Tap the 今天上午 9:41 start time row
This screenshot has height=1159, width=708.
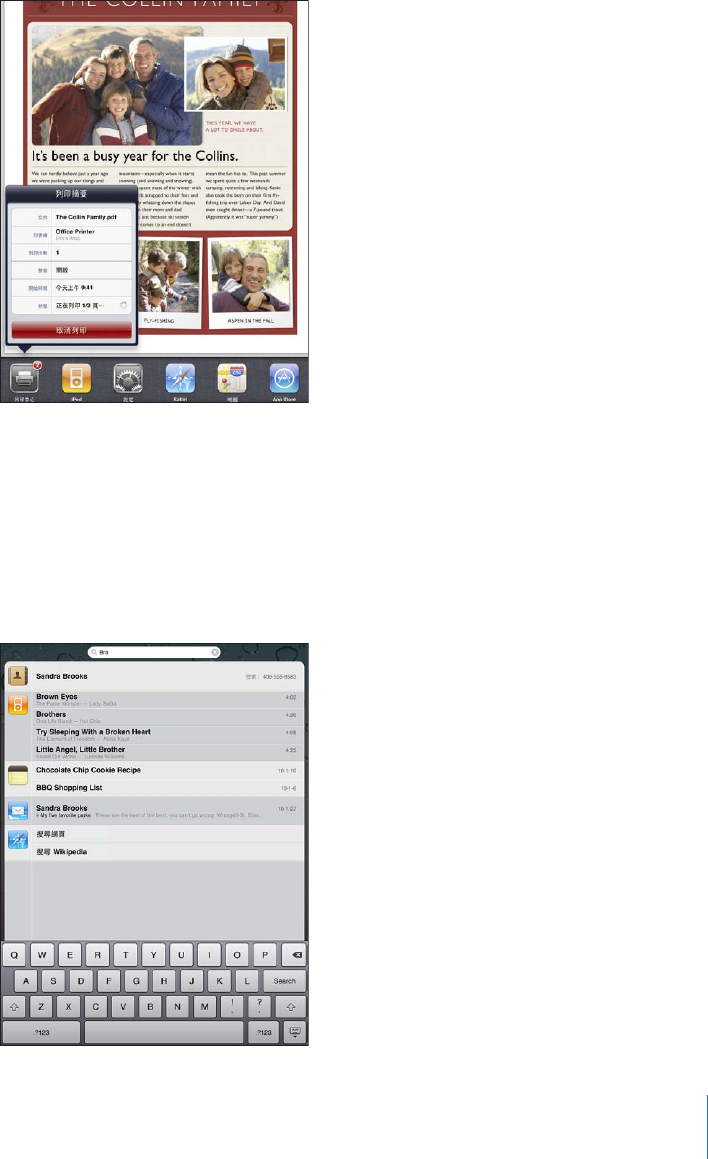[72, 288]
